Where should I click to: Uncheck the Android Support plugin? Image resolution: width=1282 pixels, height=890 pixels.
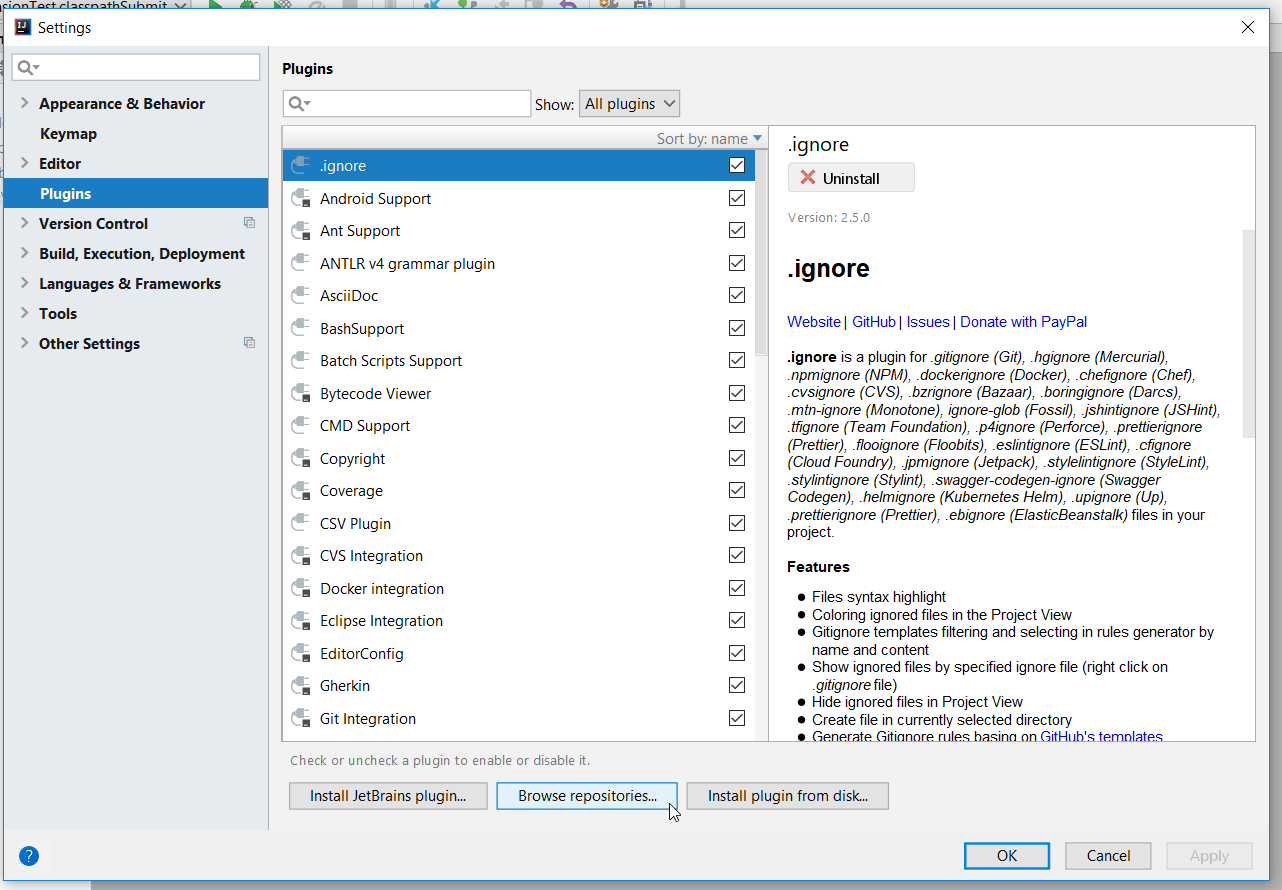737,198
